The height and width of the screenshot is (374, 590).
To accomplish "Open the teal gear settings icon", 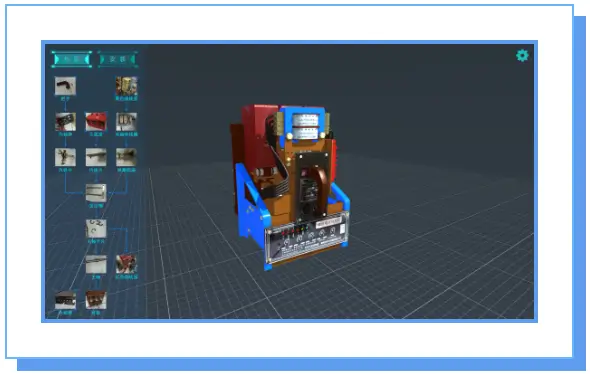I will click(x=522, y=56).
